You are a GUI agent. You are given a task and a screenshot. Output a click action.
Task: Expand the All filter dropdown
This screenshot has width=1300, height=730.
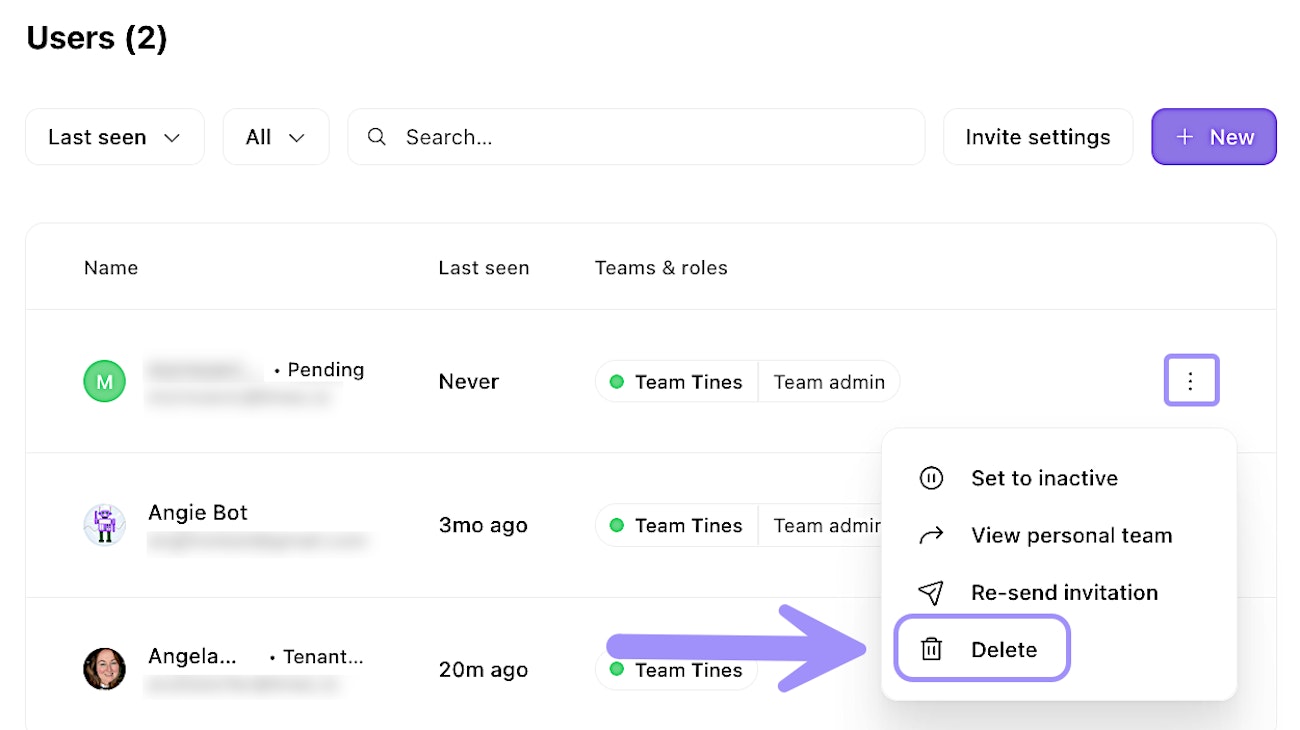click(275, 137)
